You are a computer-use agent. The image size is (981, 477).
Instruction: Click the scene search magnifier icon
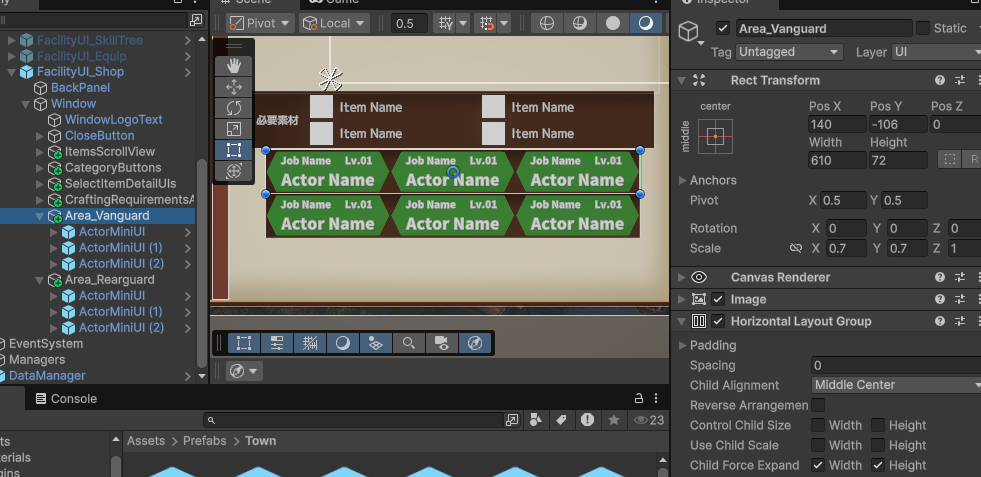(x=408, y=343)
